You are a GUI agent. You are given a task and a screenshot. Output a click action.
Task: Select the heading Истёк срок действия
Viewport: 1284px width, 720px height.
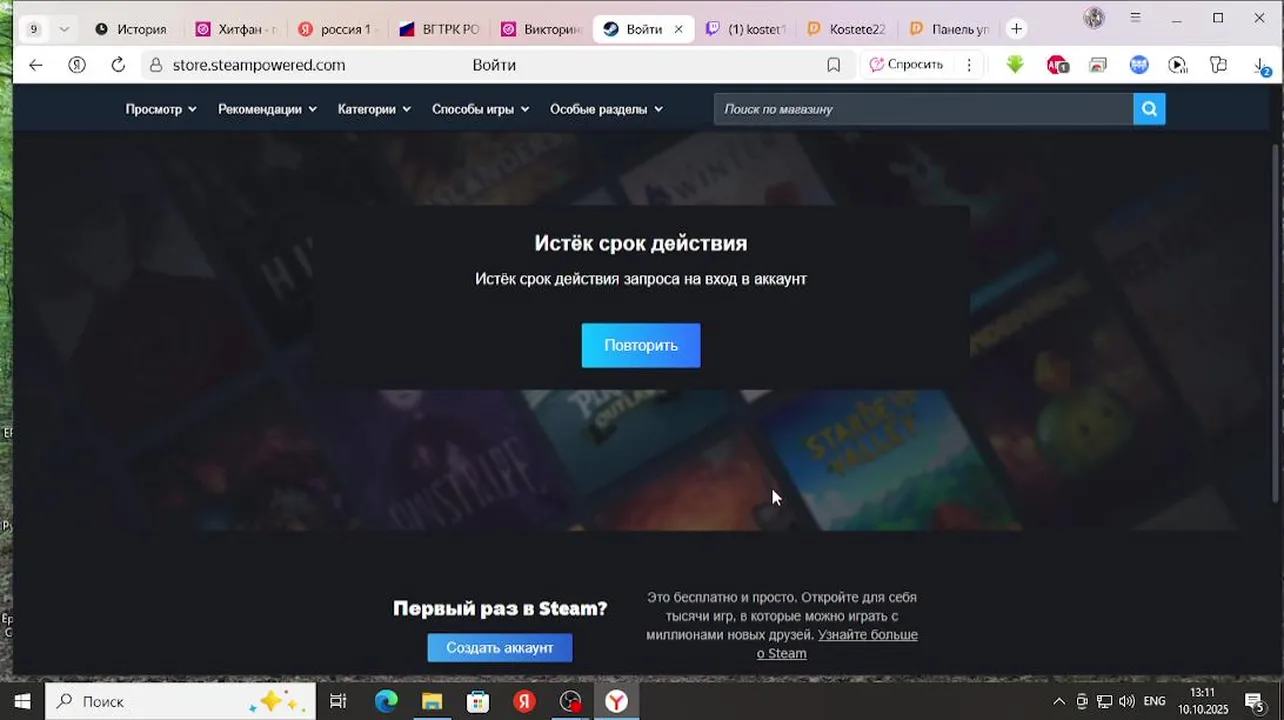pos(641,243)
